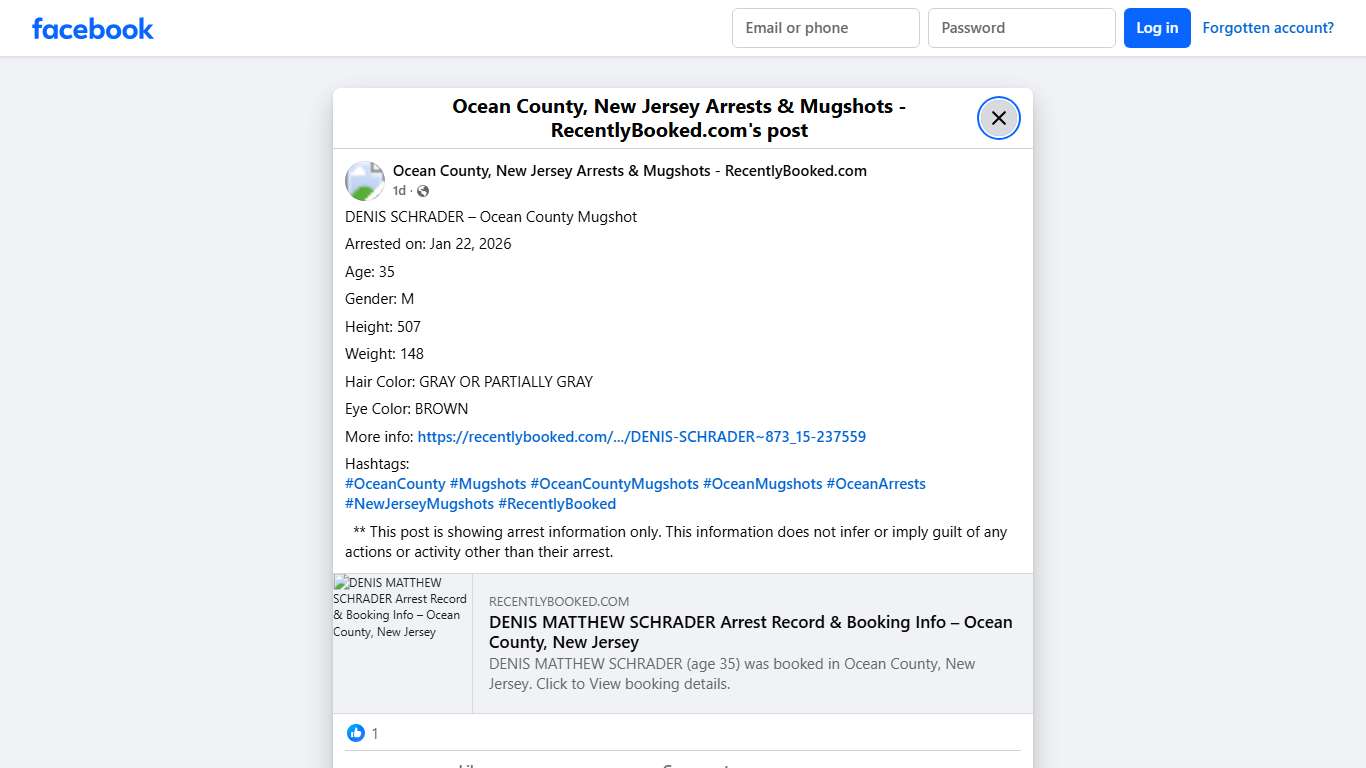Image resolution: width=1366 pixels, height=768 pixels.
Task: Click the #NewJerseyMugshots hashtag
Action: tap(419, 504)
